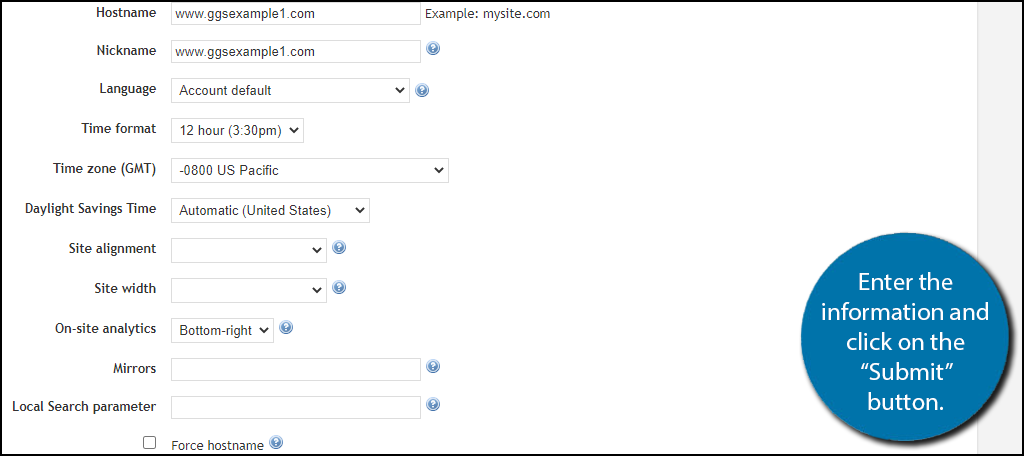Open the Language dropdown
The height and width of the screenshot is (456, 1024).
[x=290, y=91]
